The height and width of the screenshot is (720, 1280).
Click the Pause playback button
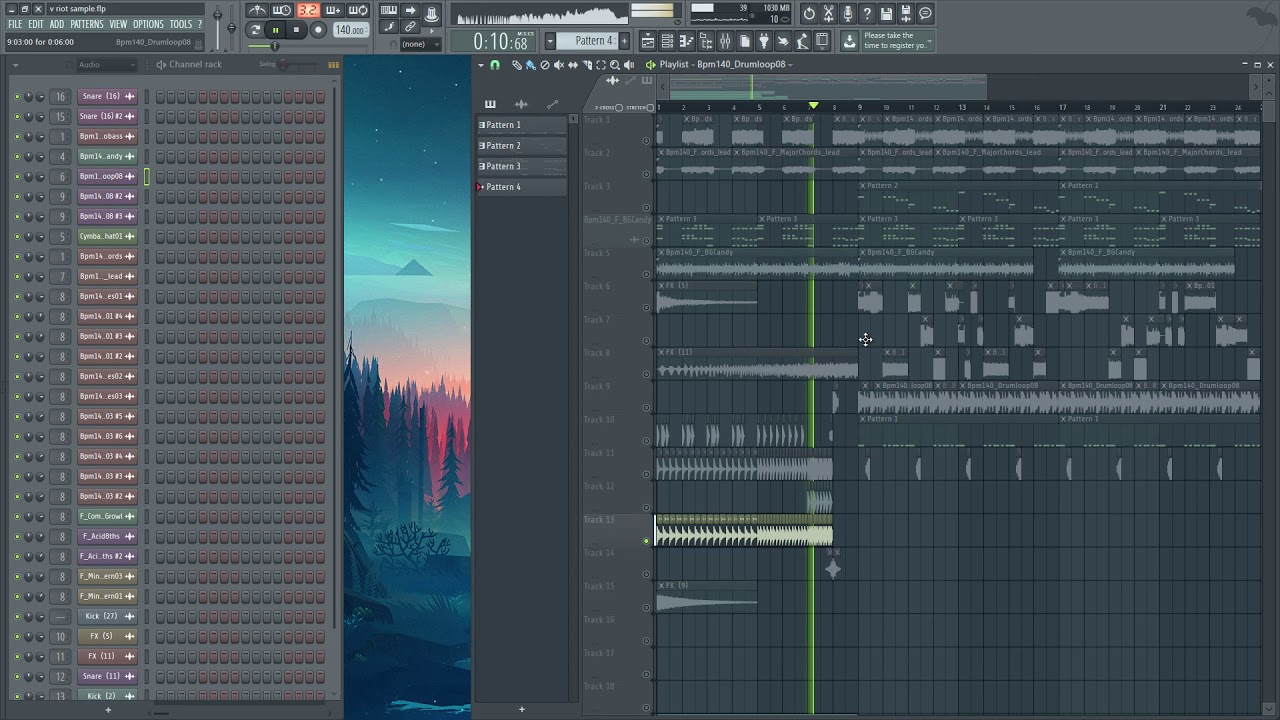275,30
